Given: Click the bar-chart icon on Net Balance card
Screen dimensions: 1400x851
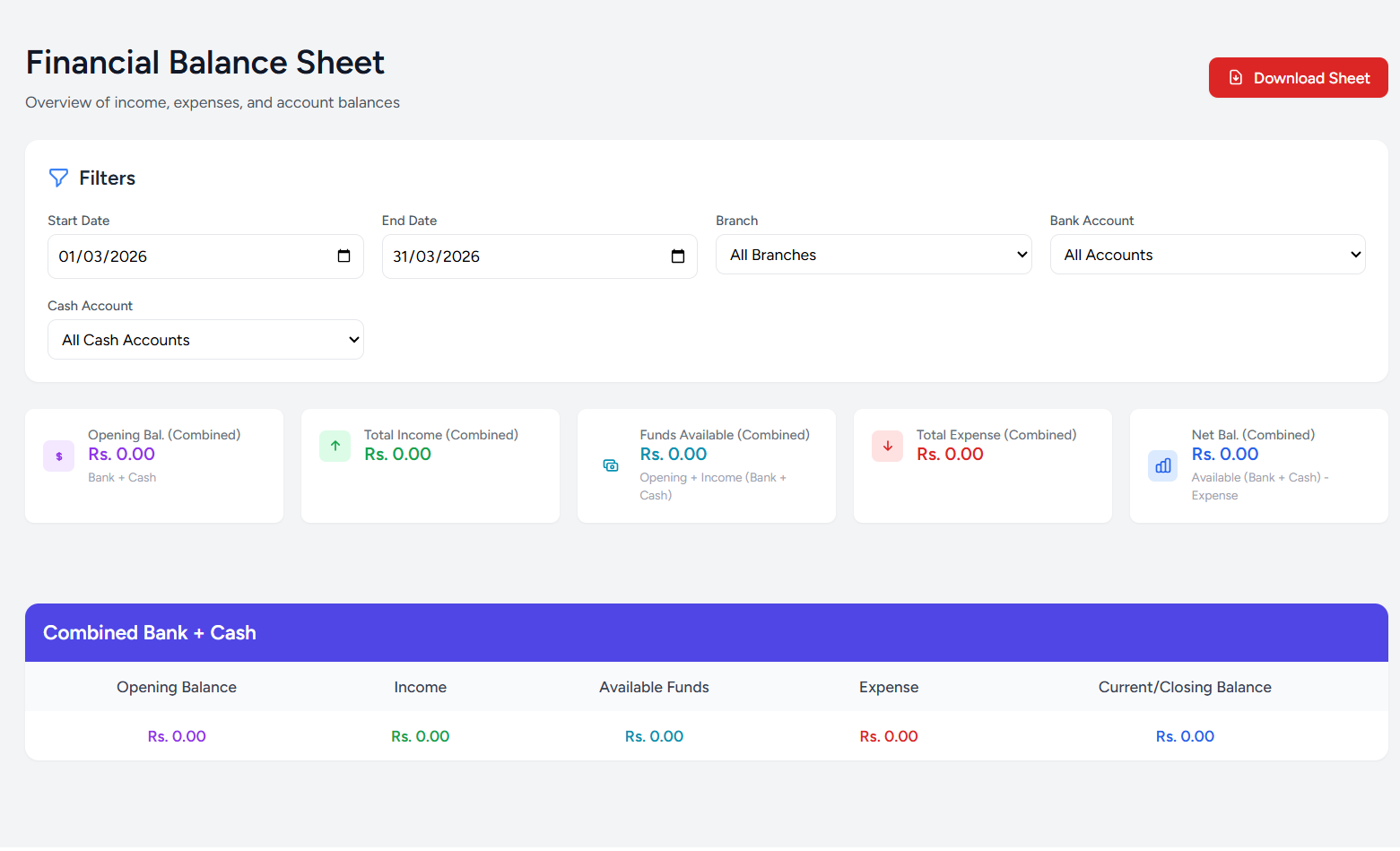Looking at the screenshot, I should click(1162, 465).
